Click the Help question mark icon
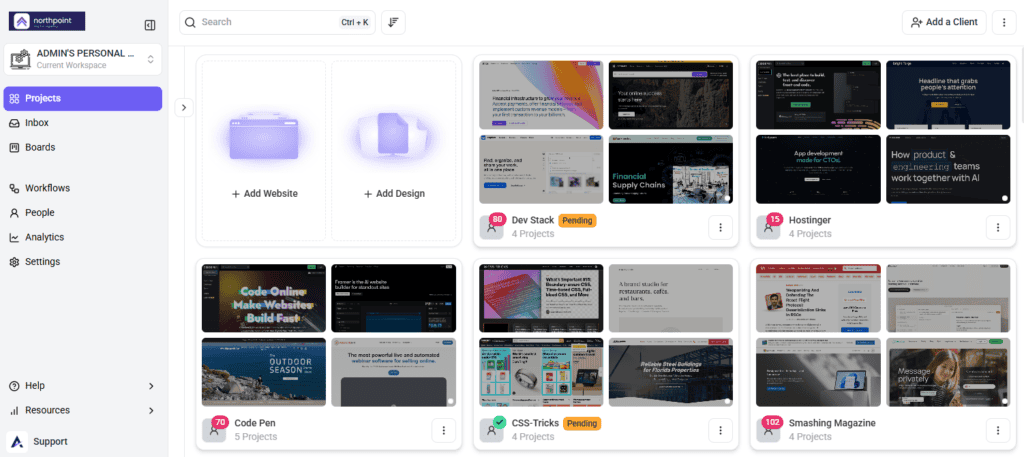Screen dimensions: 1024x457 [x=14, y=386]
